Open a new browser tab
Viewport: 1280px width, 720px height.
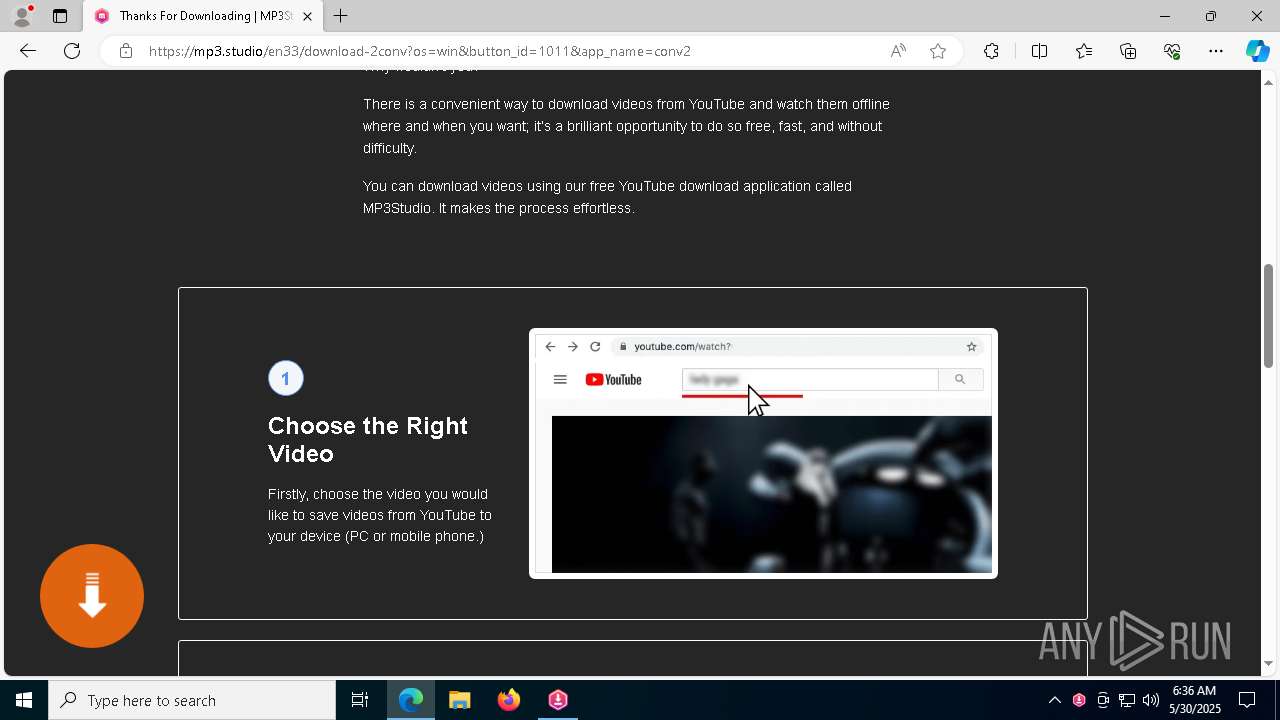click(341, 16)
